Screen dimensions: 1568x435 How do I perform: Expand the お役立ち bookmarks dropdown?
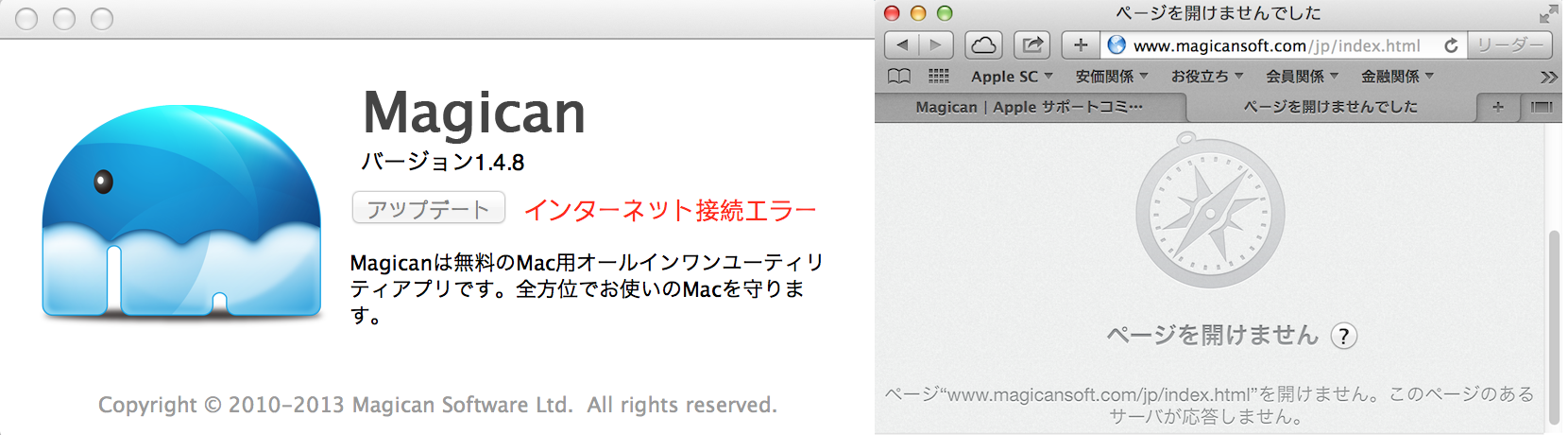tap(1207, 76)
